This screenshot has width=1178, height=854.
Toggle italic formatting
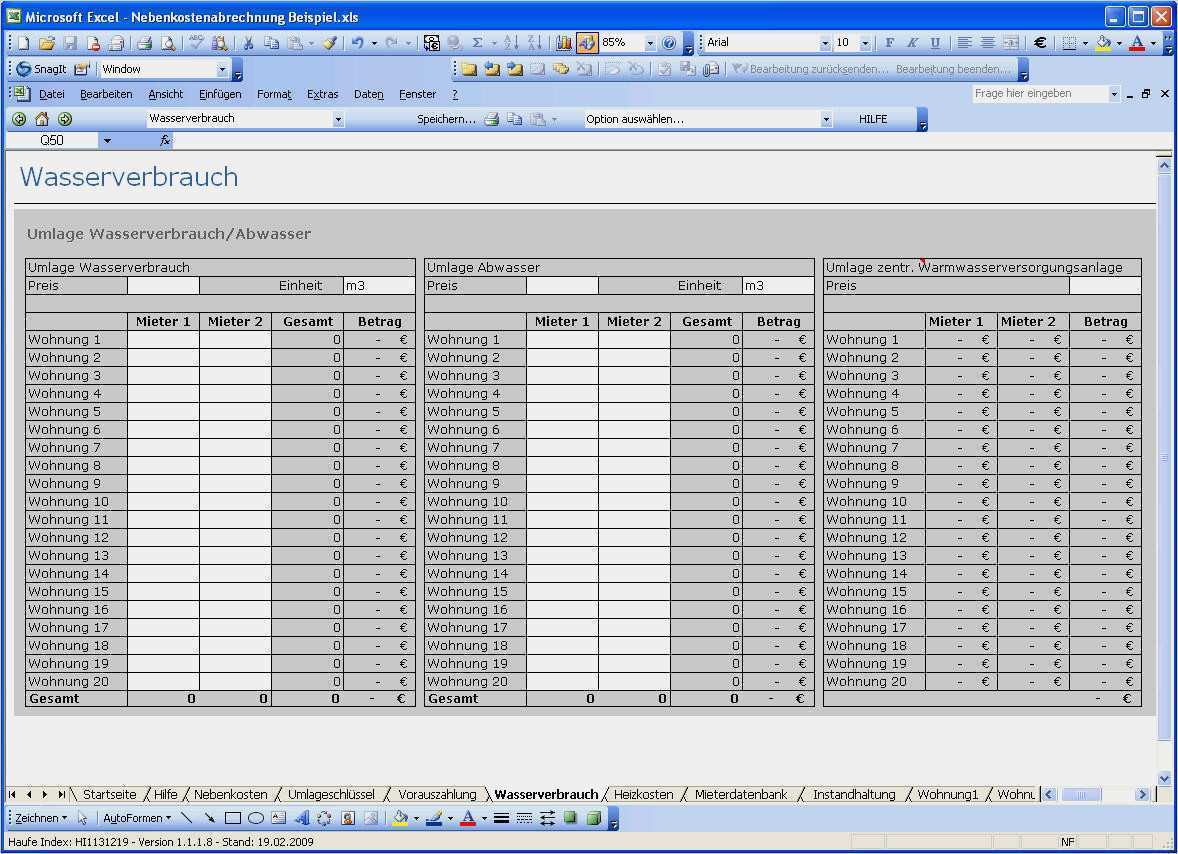912,42
